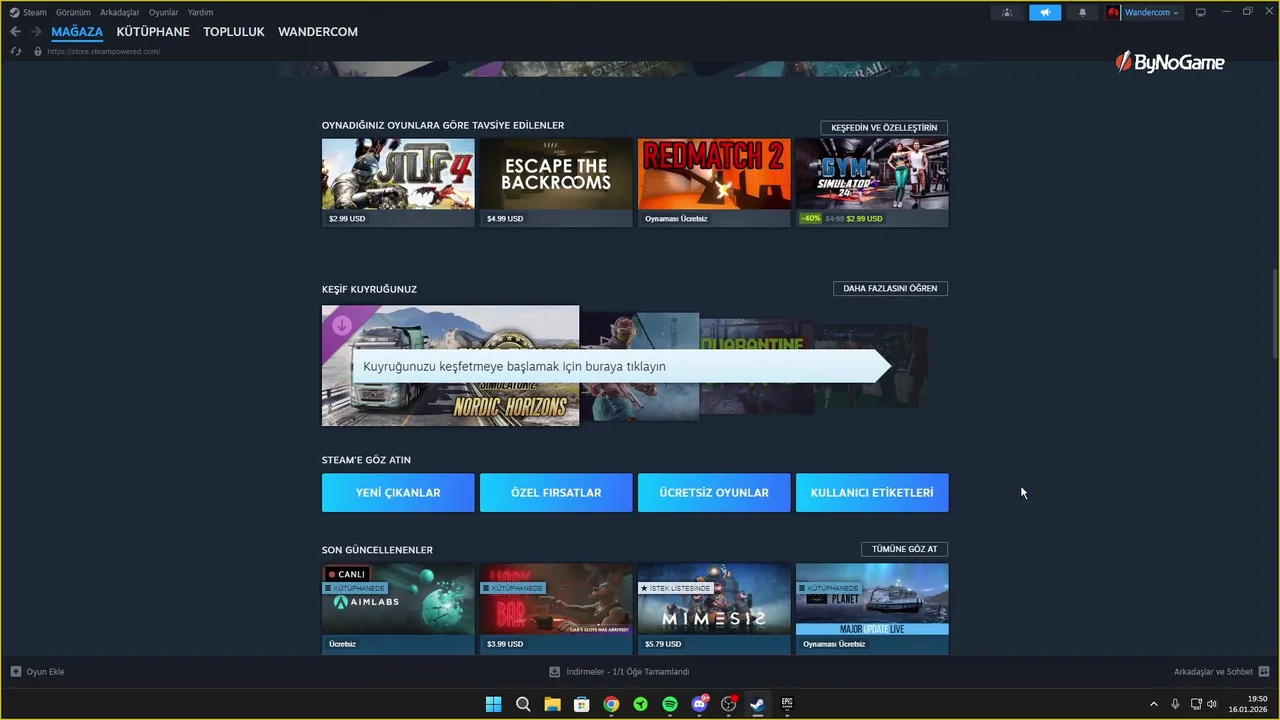Switch to the TOPLULUK tab
This screenshot has height=720, width=1280.
(x=234, y=32)
